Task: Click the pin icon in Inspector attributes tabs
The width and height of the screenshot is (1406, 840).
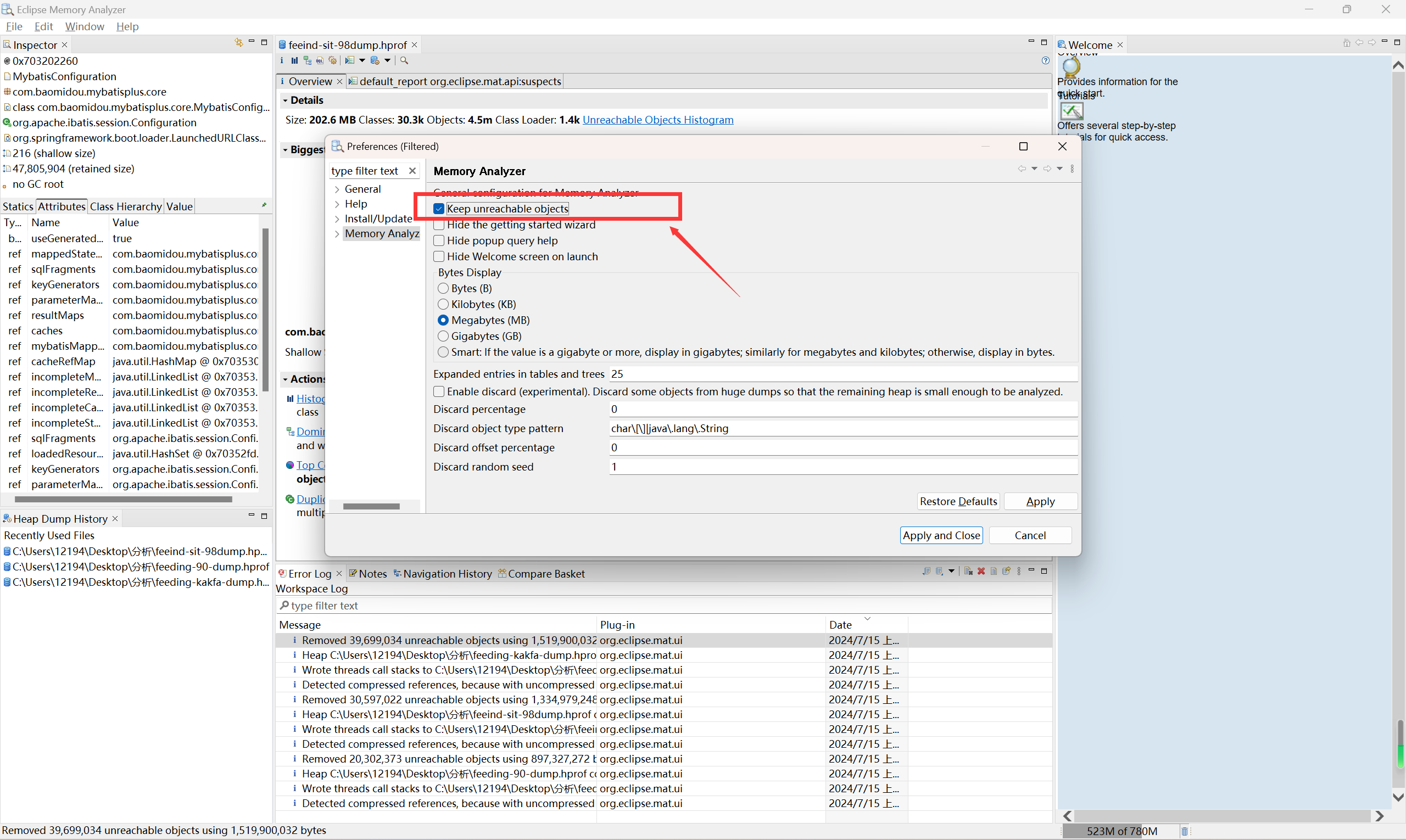Action: pyautogui.click(x=264, y=205)
